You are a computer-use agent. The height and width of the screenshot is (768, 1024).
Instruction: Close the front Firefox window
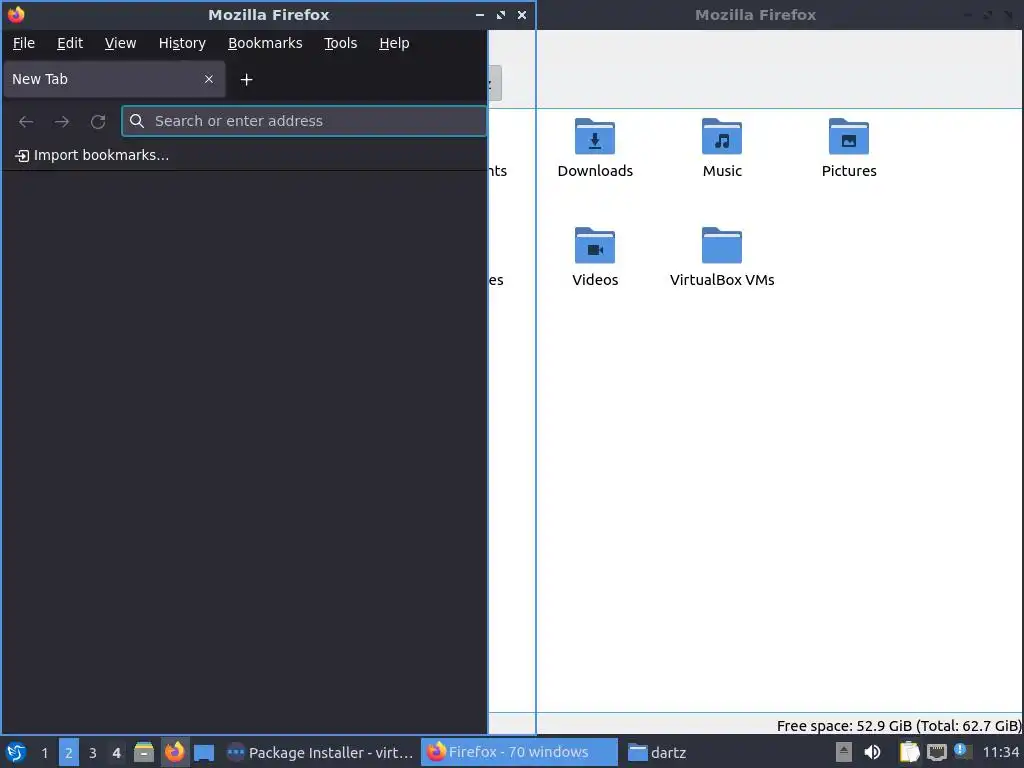pyautogui.click(x=522, y=15)
